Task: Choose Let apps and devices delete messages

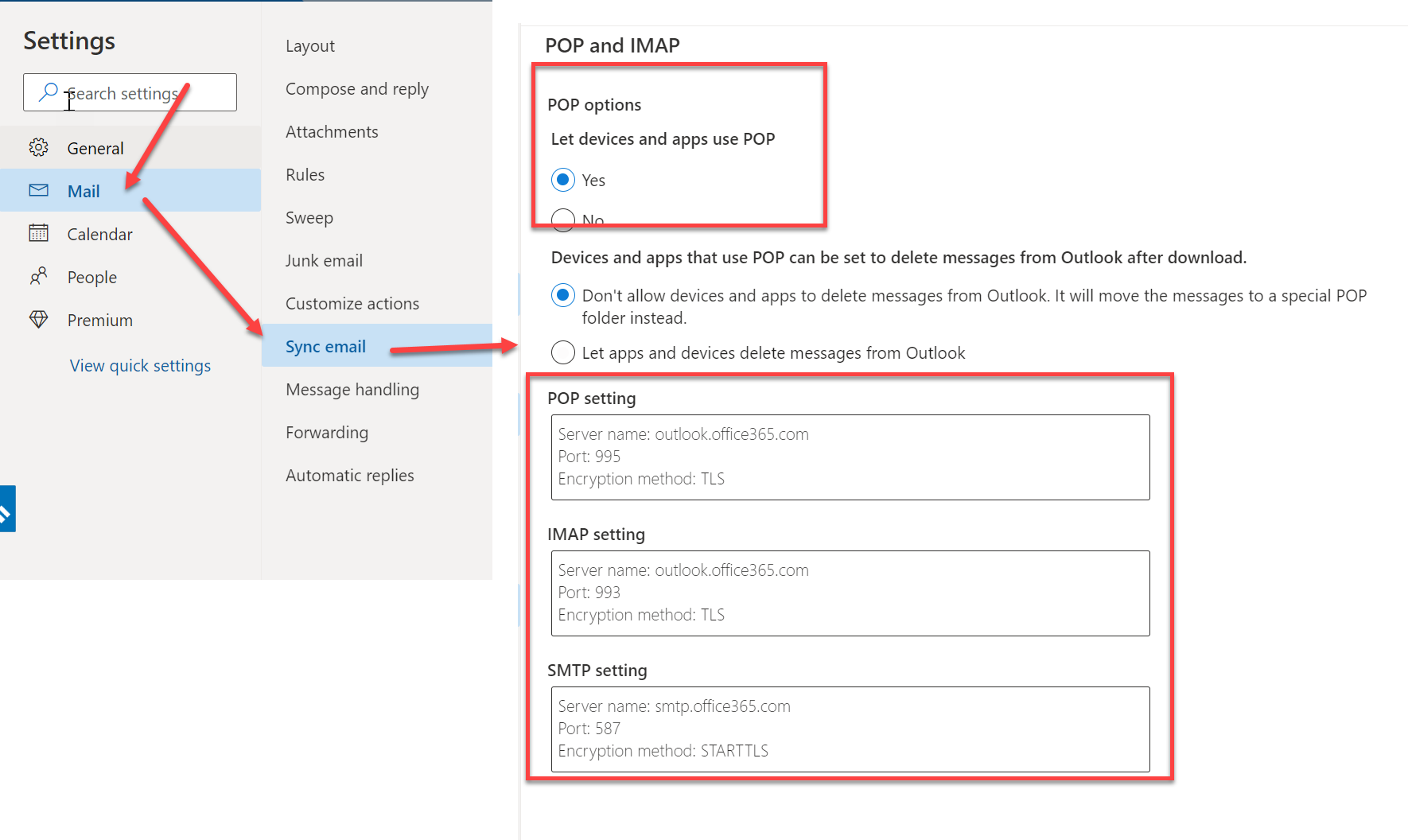Action: tap(563, 352)
